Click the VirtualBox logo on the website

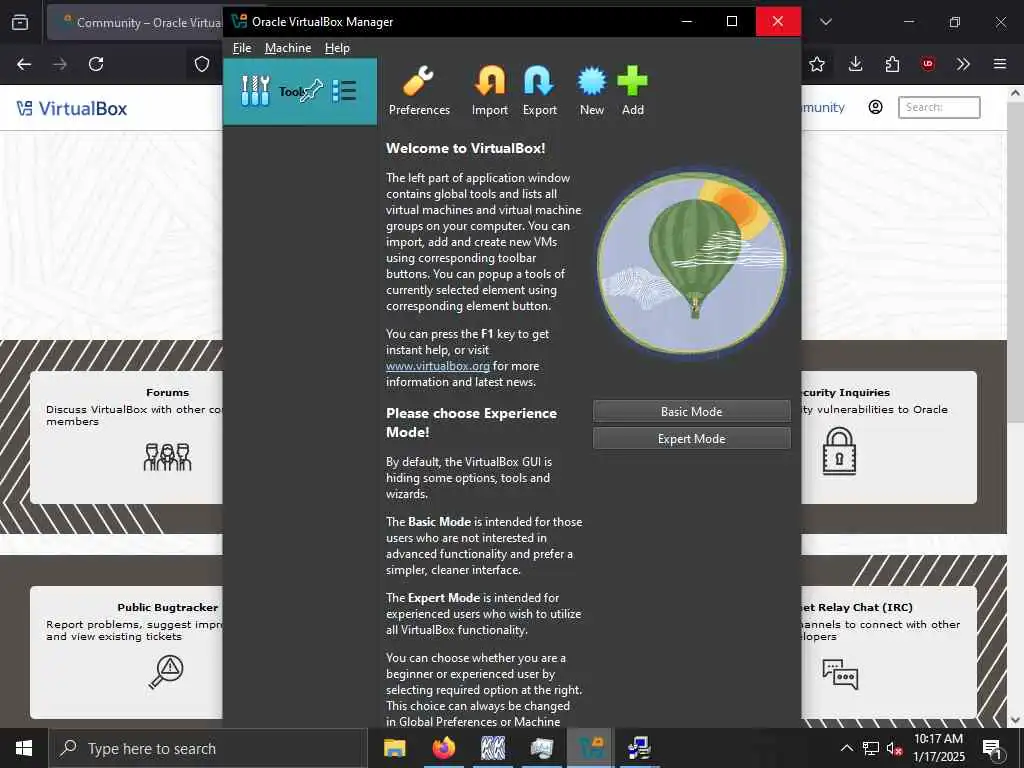click(72, 108)
